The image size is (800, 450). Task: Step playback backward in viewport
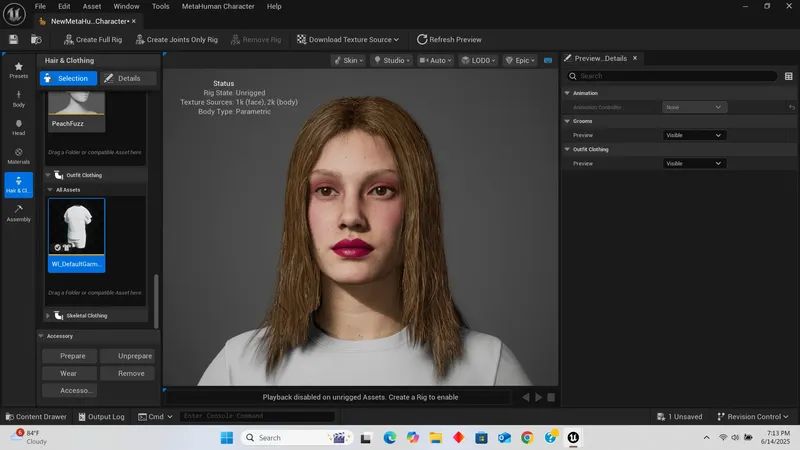[x=526, y=397]
